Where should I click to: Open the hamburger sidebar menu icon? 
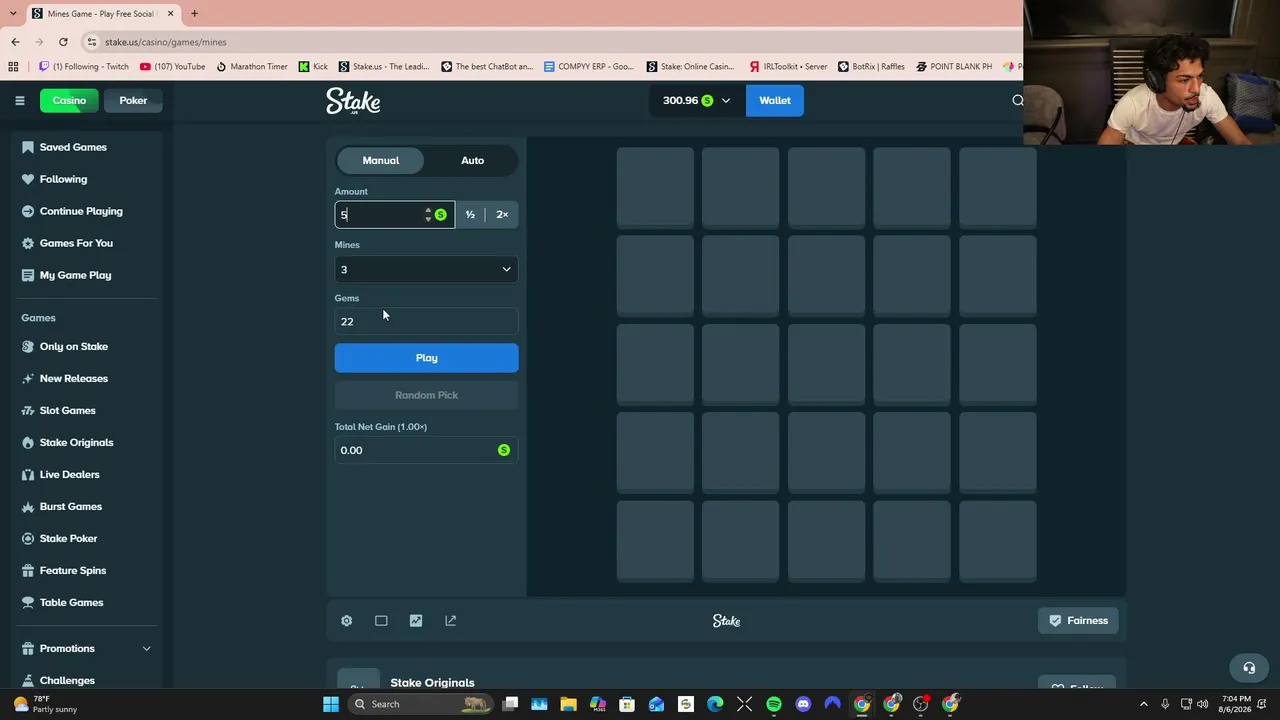[19, 100]
